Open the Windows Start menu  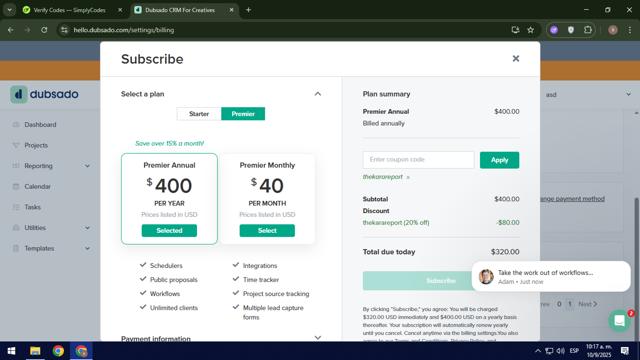click(x=11, y=351)
